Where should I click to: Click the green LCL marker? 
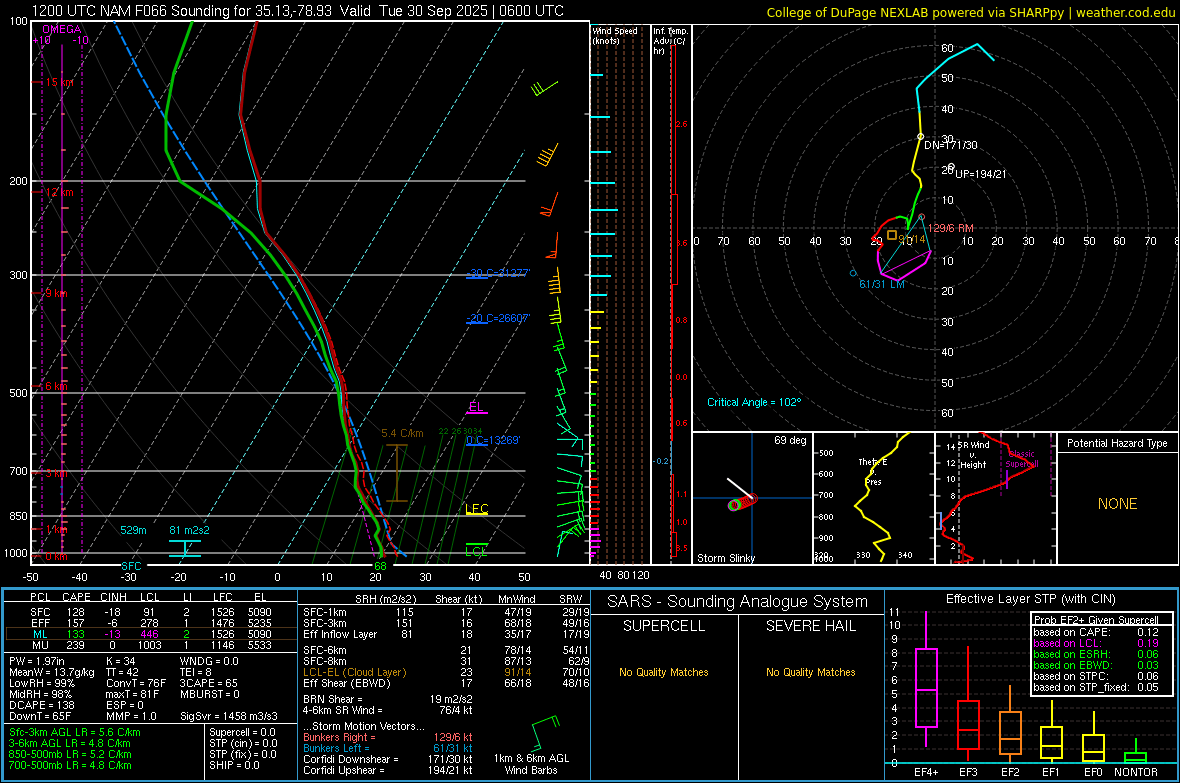click(476, 551)
